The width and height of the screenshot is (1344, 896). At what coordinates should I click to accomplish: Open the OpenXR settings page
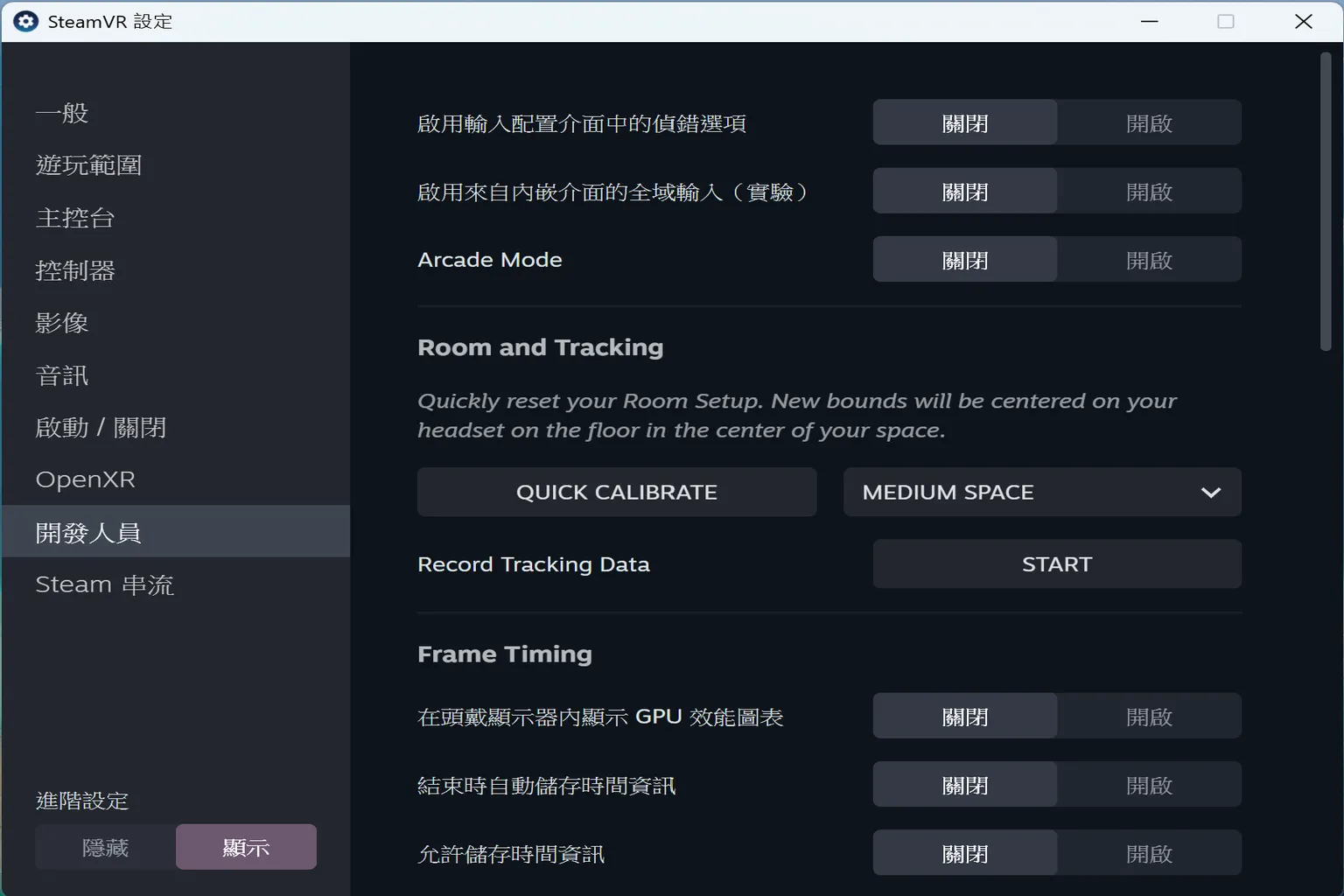pos(85,479)
